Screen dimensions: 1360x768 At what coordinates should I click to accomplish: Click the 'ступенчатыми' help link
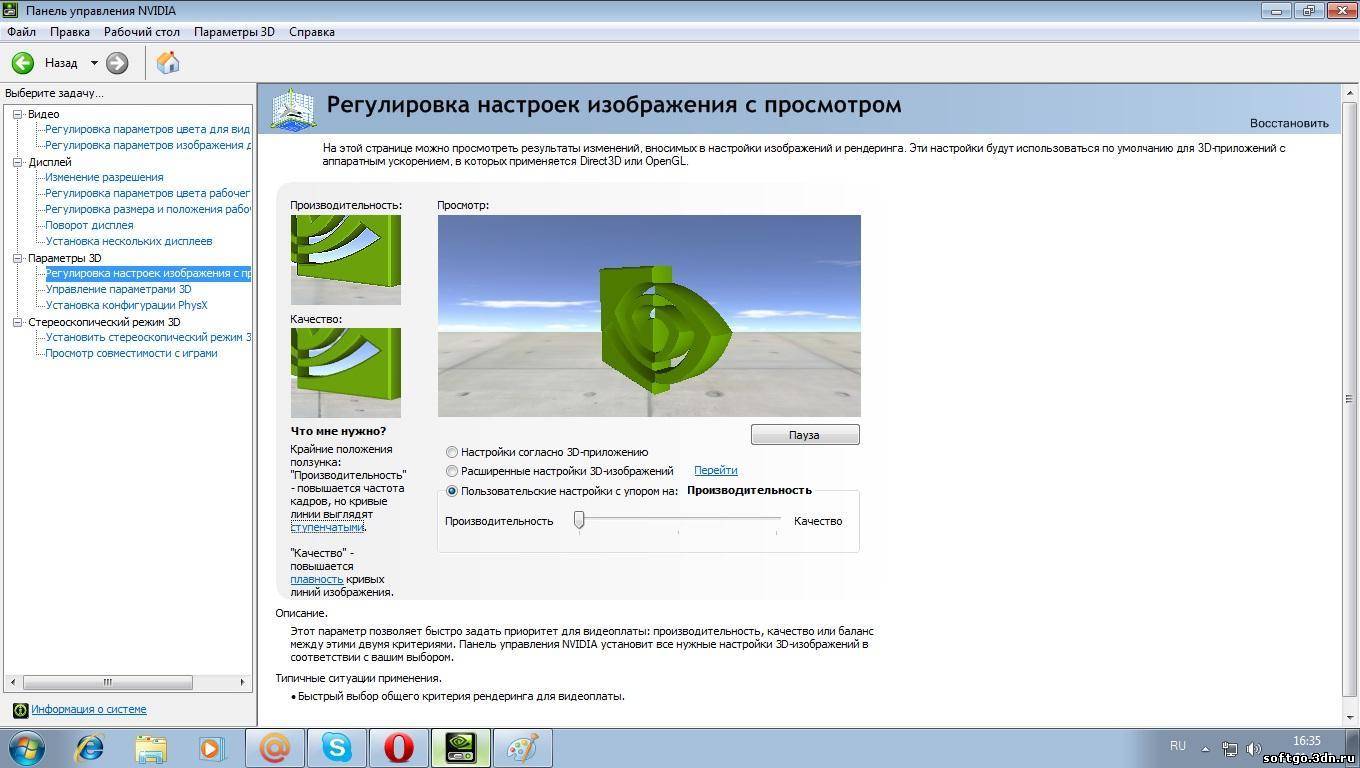[327, 527]
